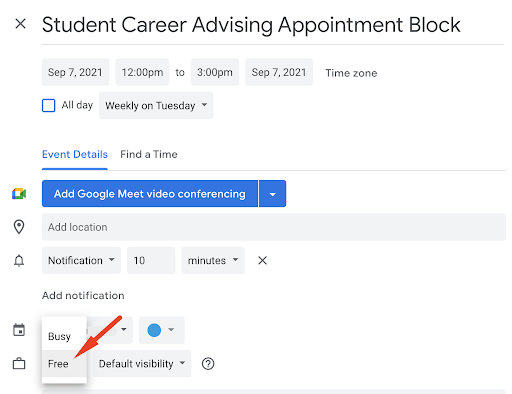
Task: Select Free from the availability menu
Action: 64,364
